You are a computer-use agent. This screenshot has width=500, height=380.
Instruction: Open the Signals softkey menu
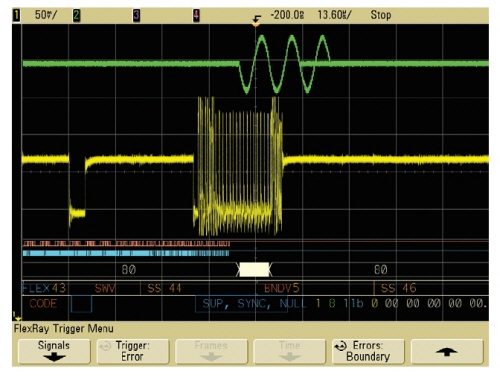(x=54, y=351)
